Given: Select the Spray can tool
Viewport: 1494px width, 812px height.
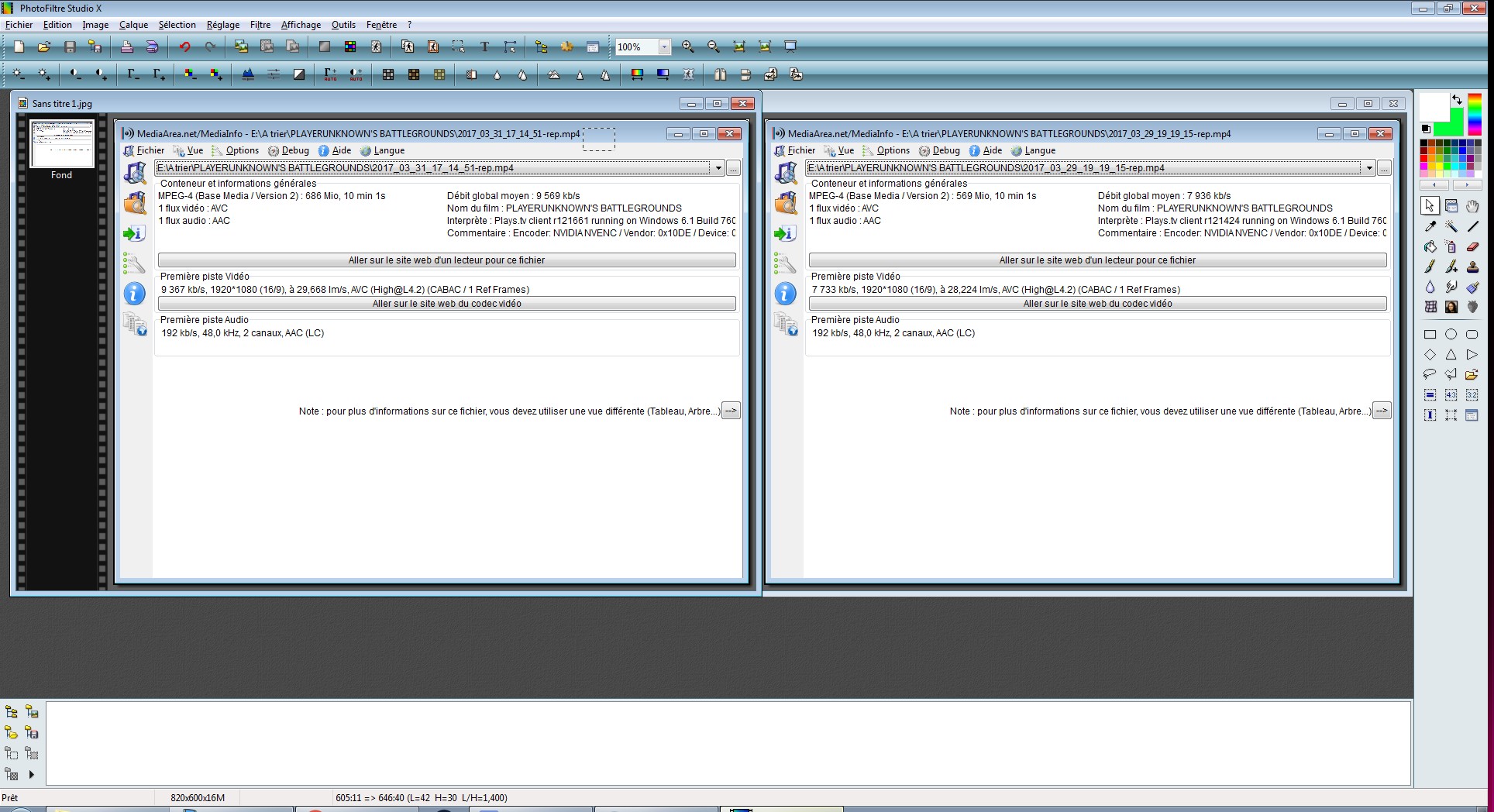Looking at the screenshot, I should click(1451, 246).
